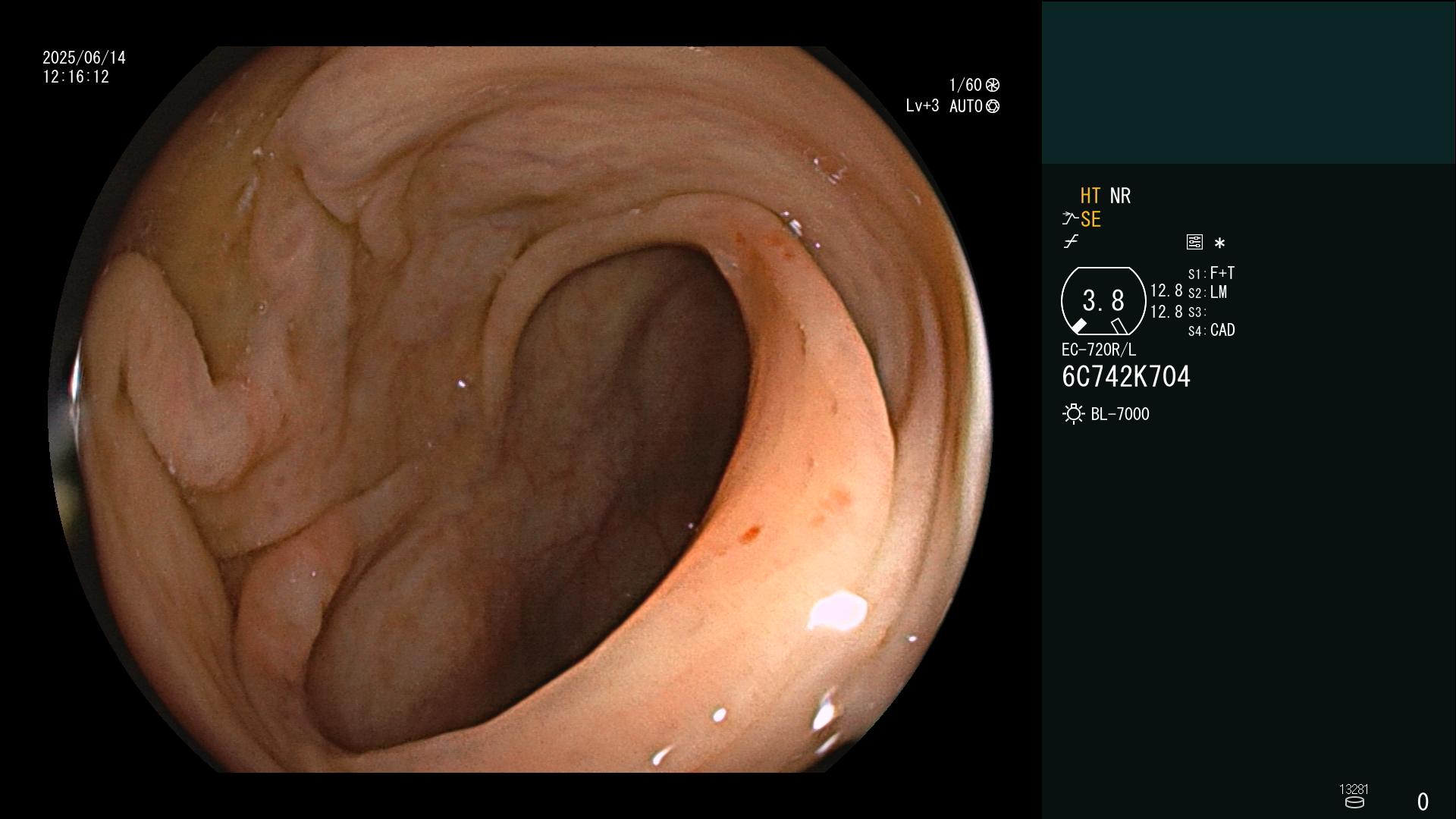Click the HT indicator in the status panel
Image resolution: width=1456 pixels, height=819 pixels.
pos(1090,196)
